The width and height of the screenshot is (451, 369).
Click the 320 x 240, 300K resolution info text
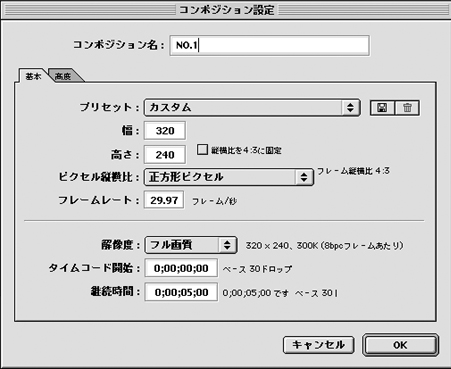click(x=324, y=246)
